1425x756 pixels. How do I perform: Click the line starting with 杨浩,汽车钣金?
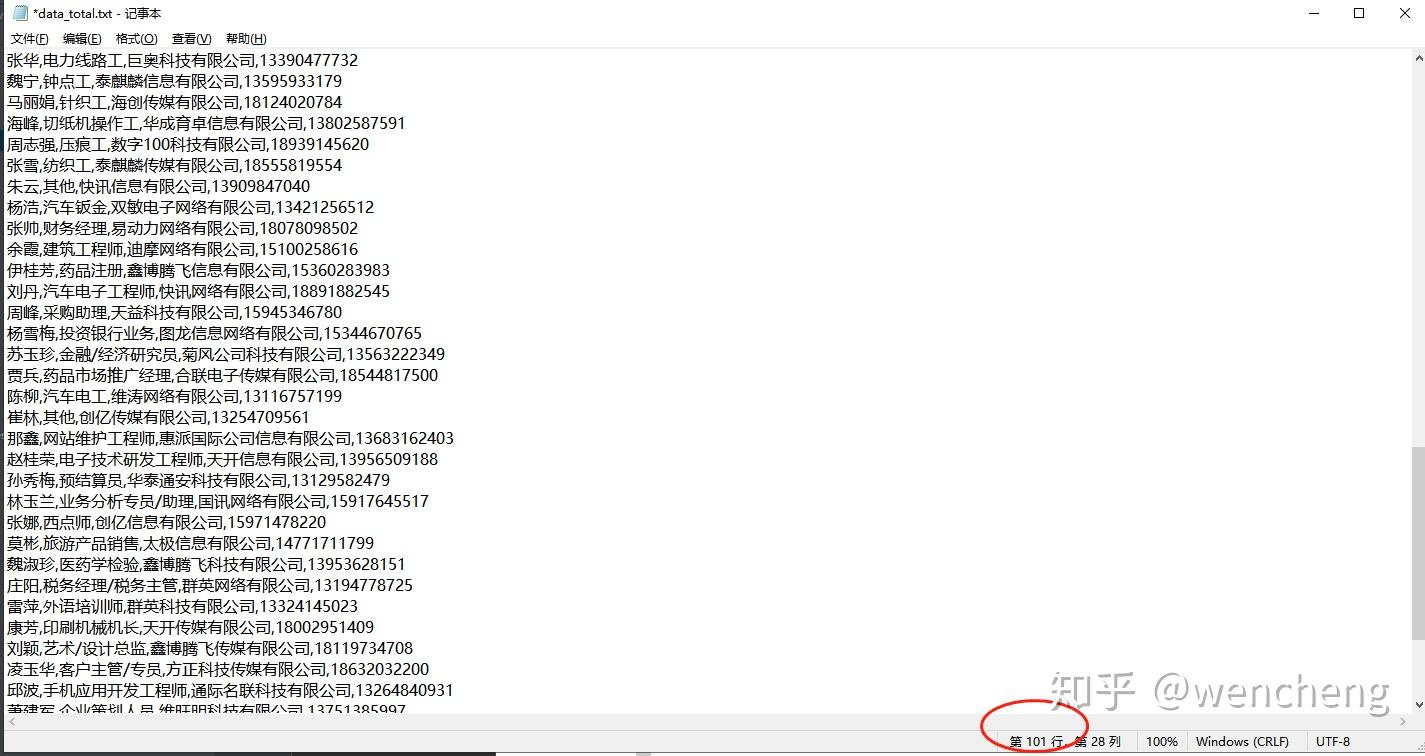point(190,207)
